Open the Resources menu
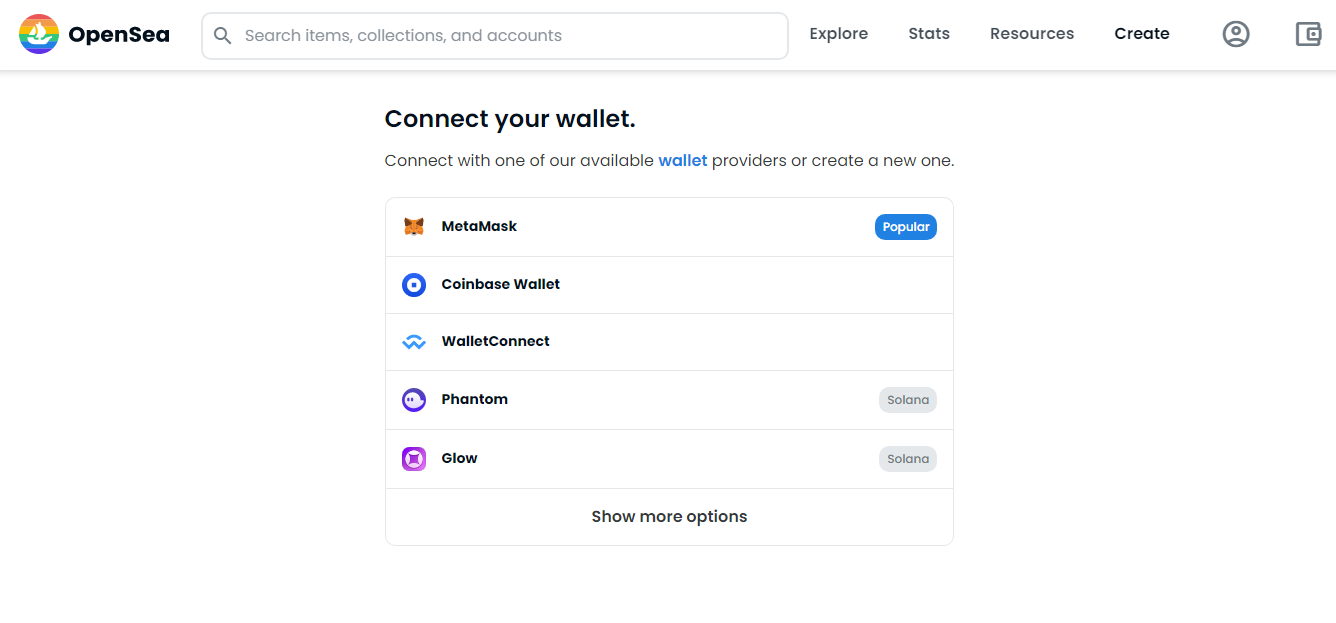Image resolution: width=1336 pixels, height=623 pixels. coord(1032,34)
